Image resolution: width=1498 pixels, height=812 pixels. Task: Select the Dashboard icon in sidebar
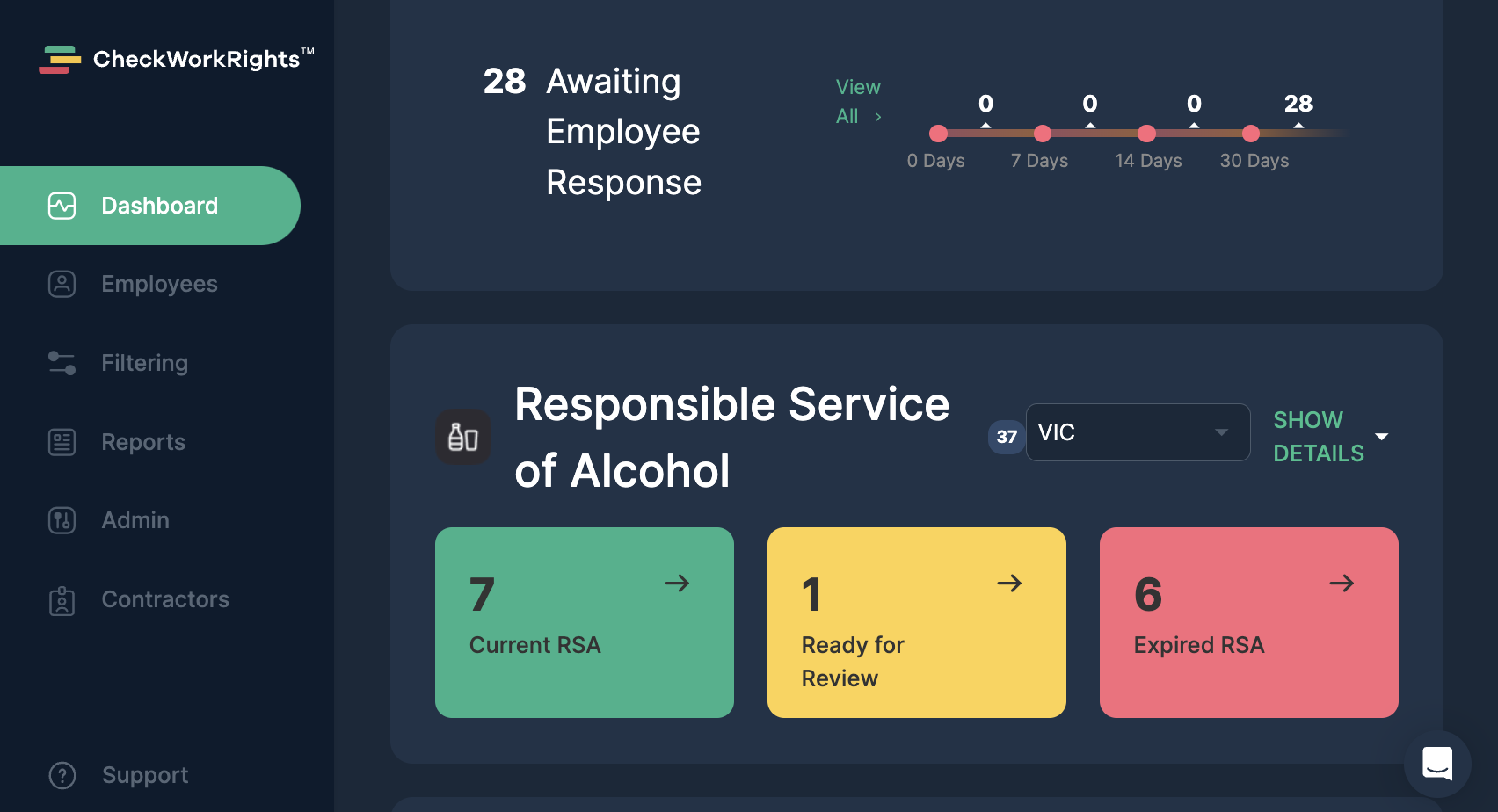click(62, 205)
